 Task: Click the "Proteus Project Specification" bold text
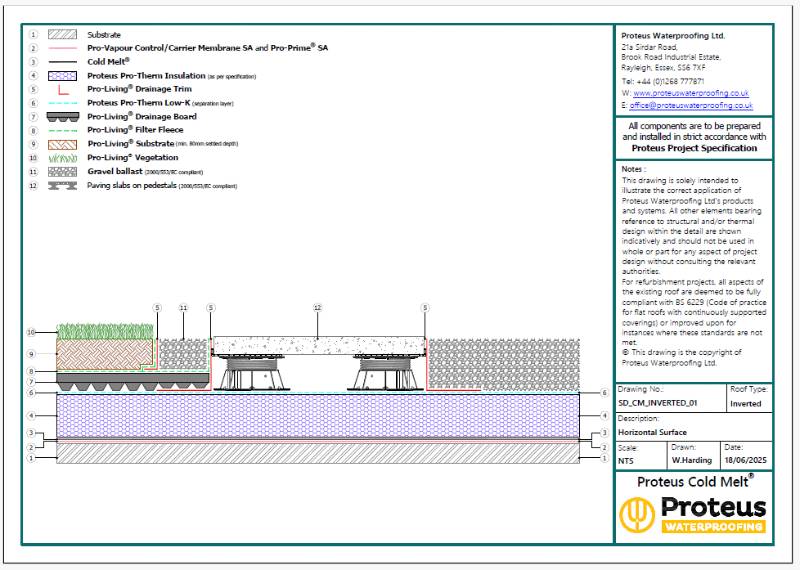pyautogui.click(x=694, y=148)
